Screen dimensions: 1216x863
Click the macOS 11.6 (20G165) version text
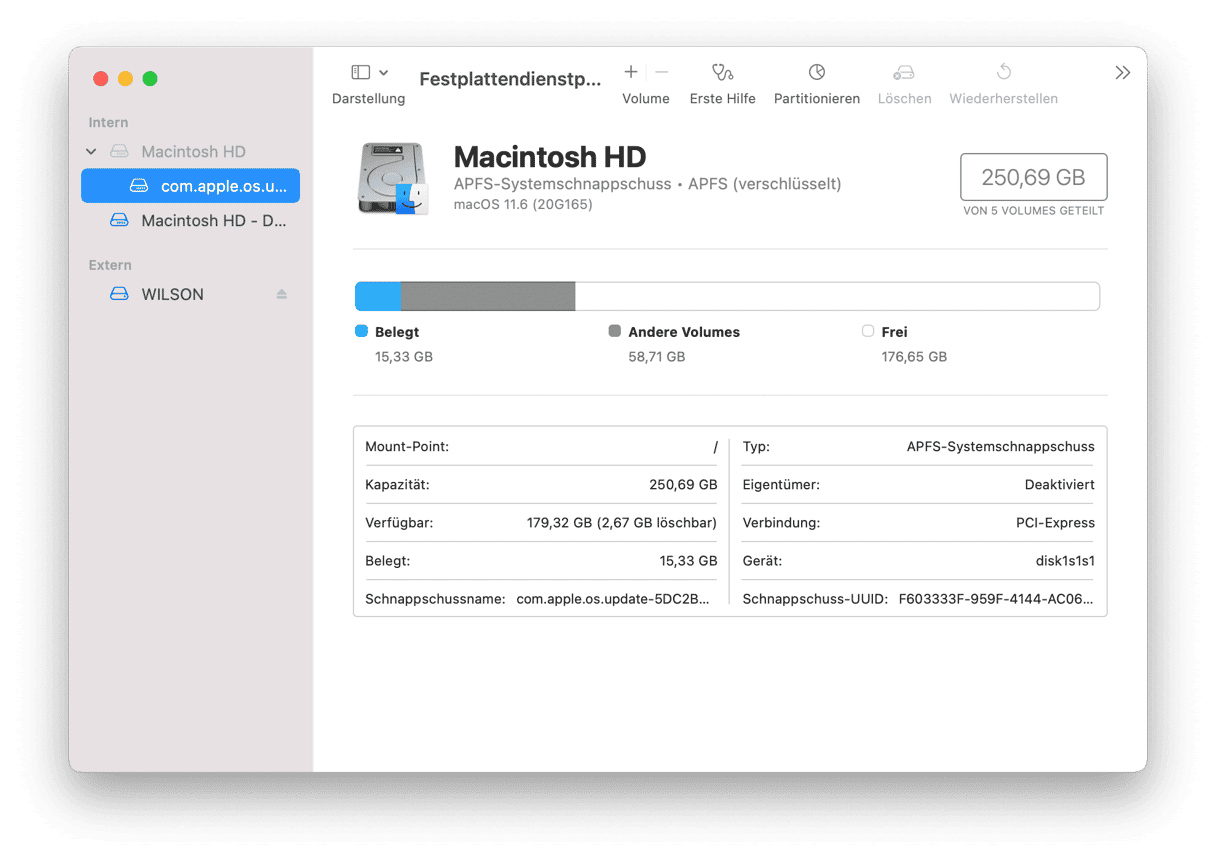523,205
